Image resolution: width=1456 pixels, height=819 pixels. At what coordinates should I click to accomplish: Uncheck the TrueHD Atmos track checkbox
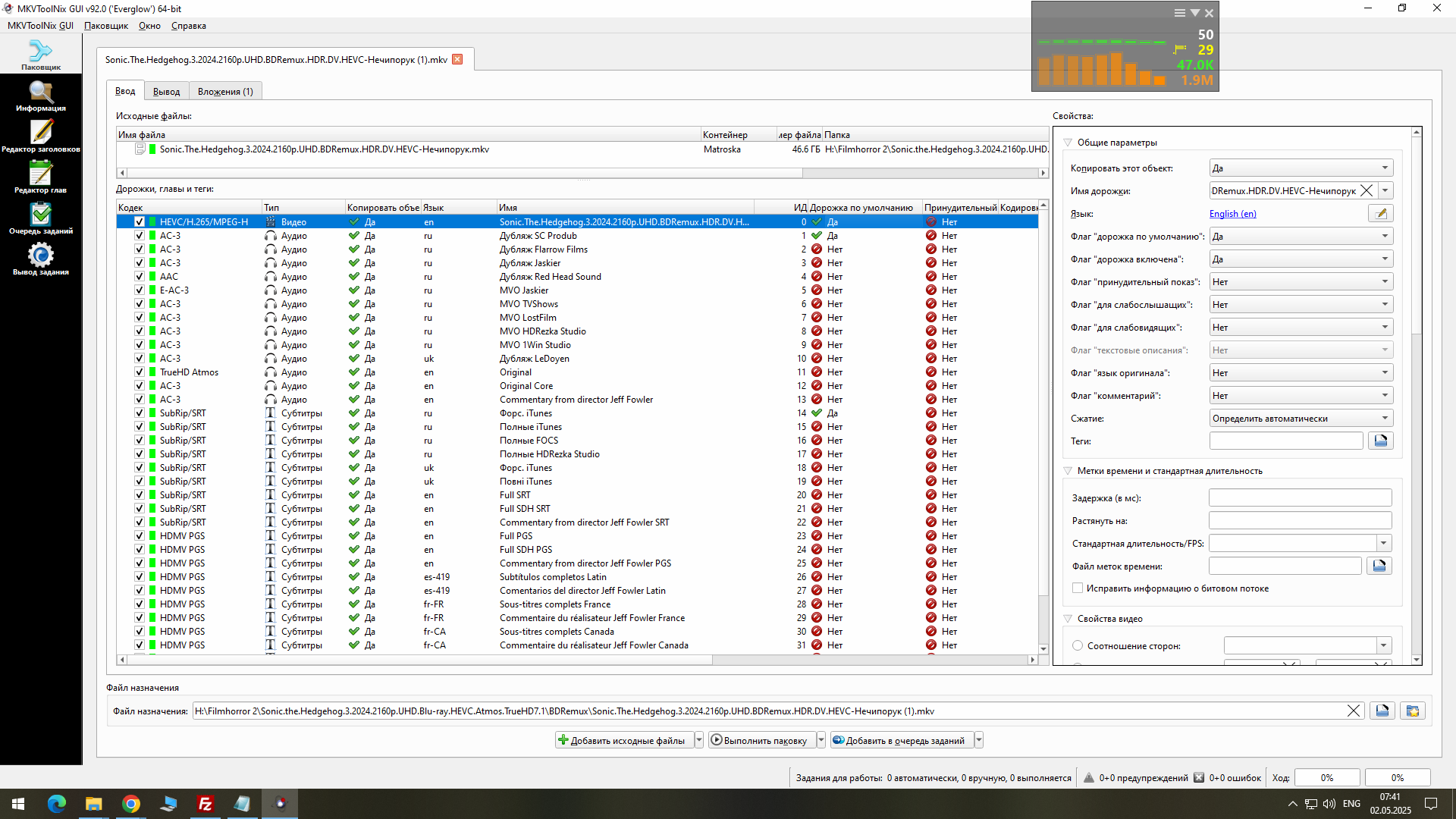tap(140, 372)
